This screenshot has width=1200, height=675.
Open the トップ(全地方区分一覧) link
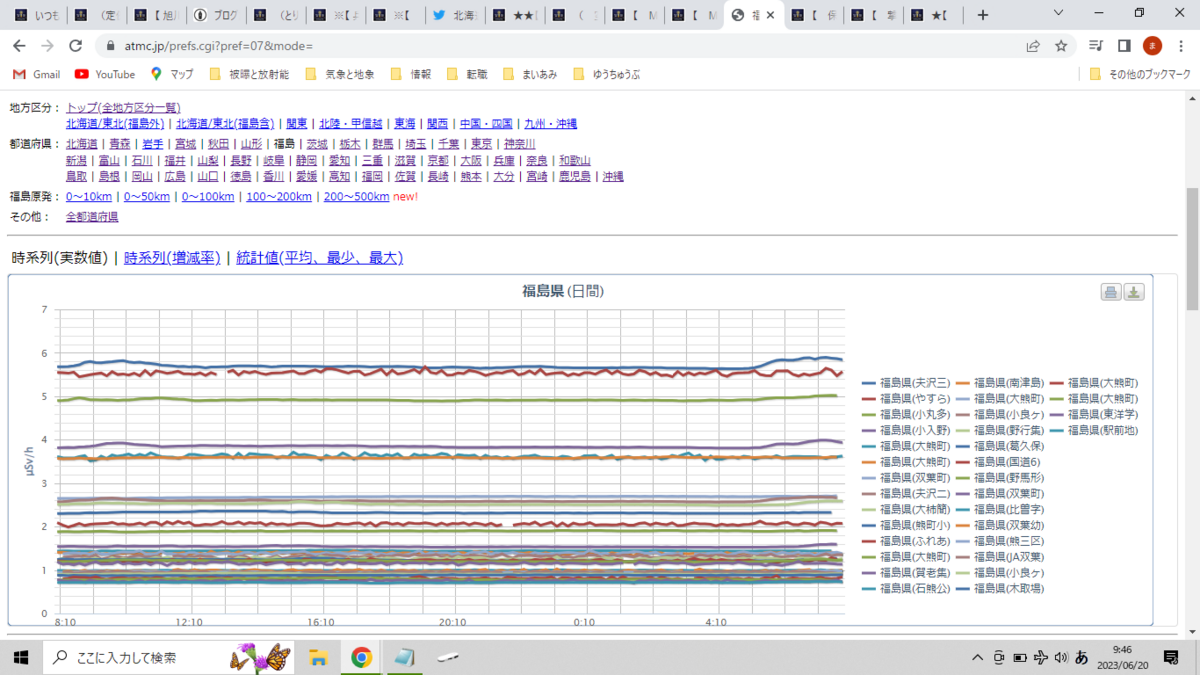pyautogui.click(x=123, y=108)
